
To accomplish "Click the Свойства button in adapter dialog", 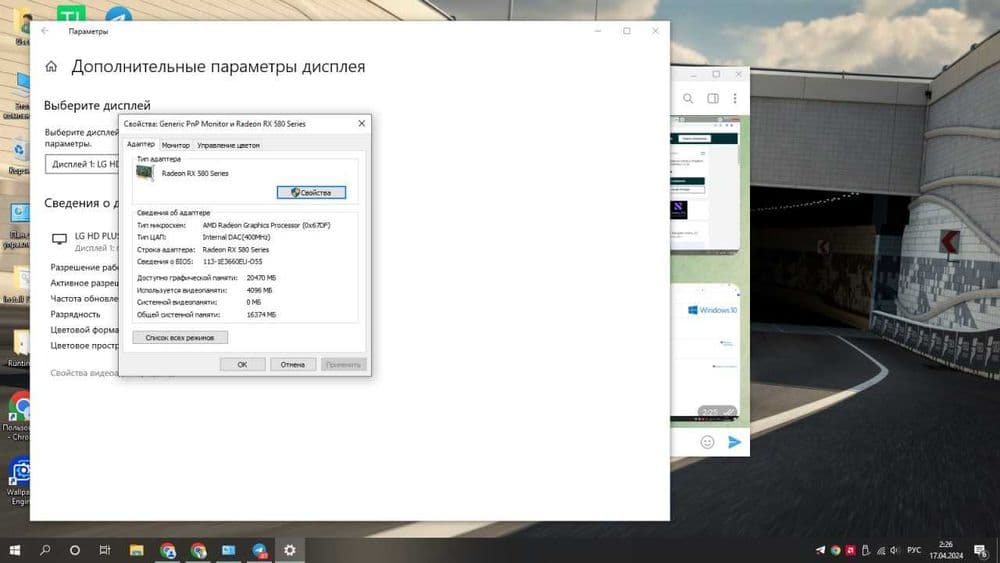I will coord(311,193).
